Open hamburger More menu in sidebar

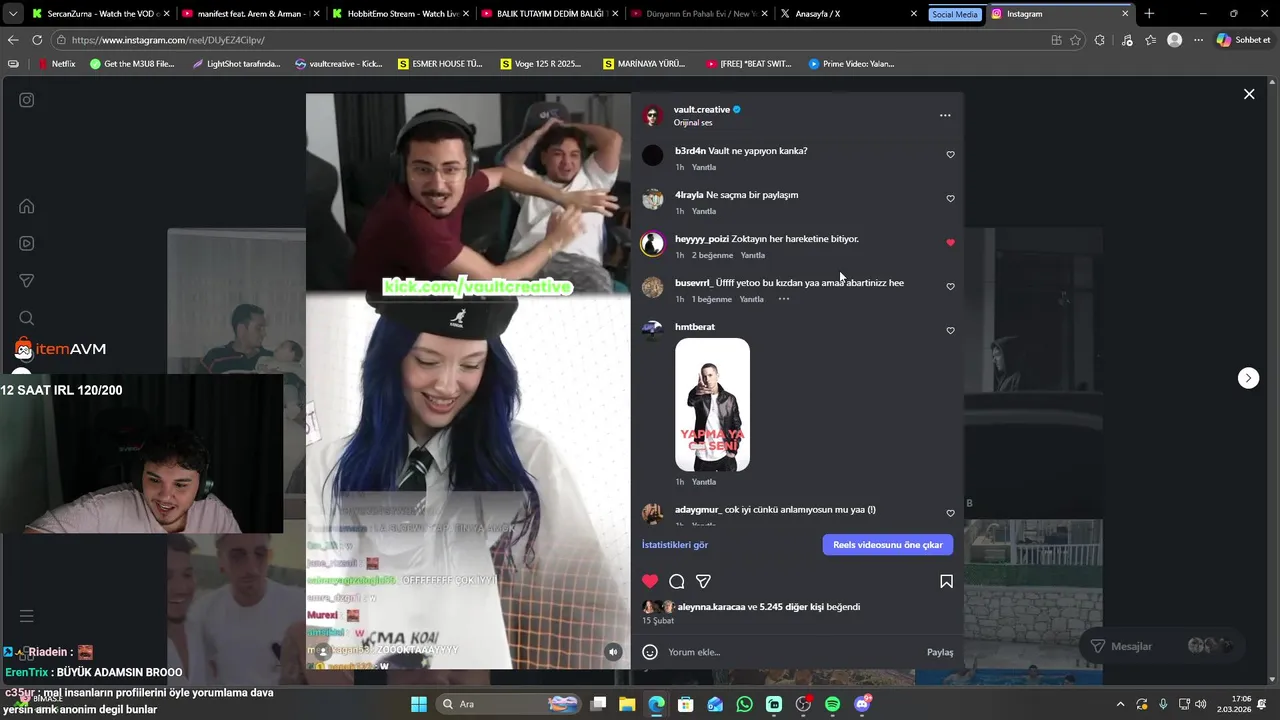(27, 616)
